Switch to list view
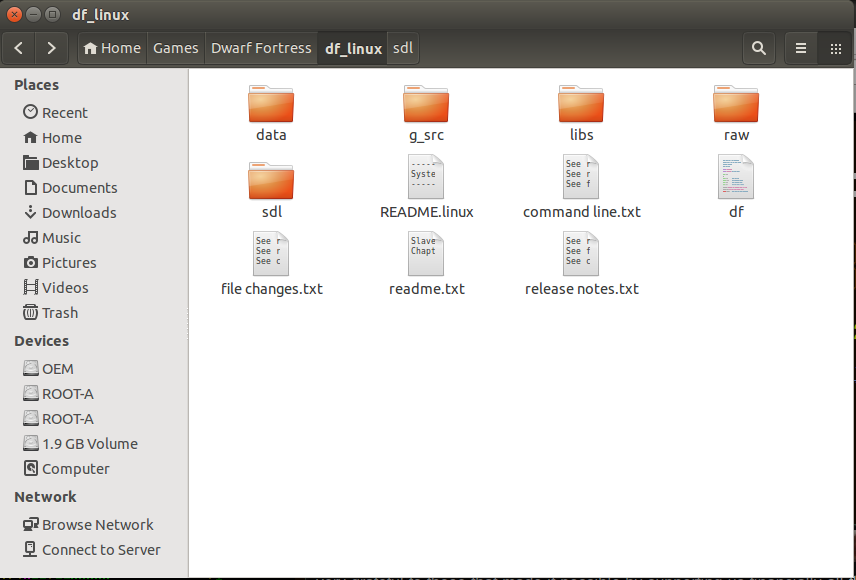The height and width of the screenshot is (580, 856). (x=801, y=48)
